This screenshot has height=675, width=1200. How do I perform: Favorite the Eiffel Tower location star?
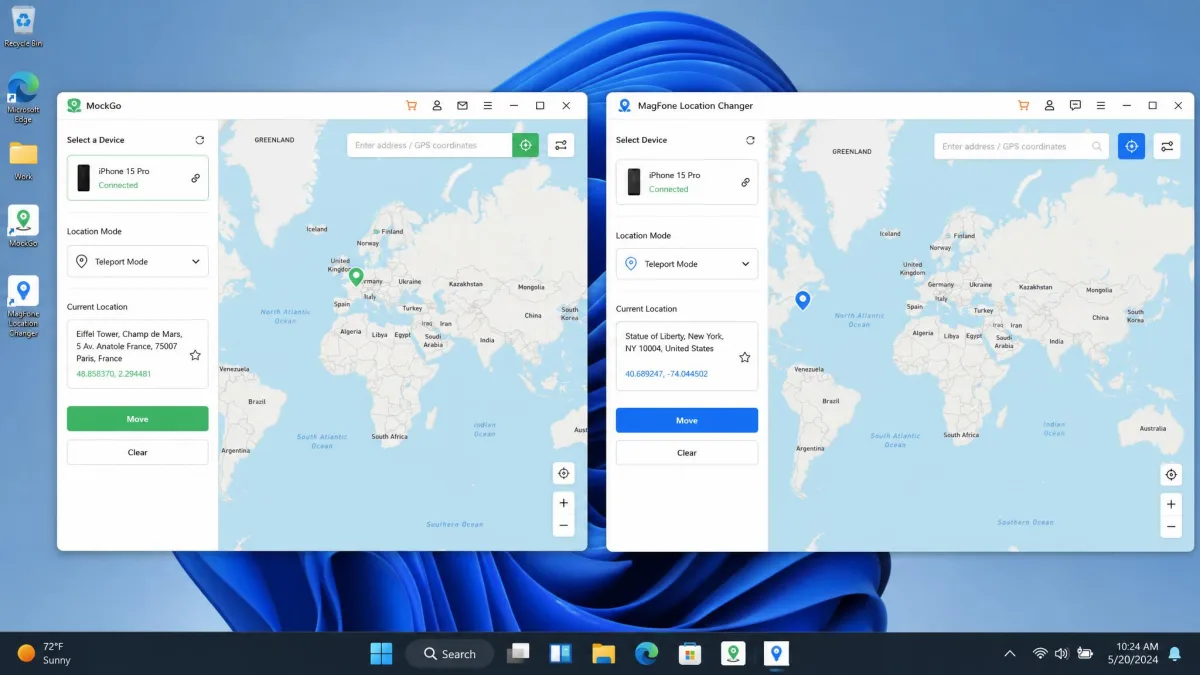coord(195,355)
